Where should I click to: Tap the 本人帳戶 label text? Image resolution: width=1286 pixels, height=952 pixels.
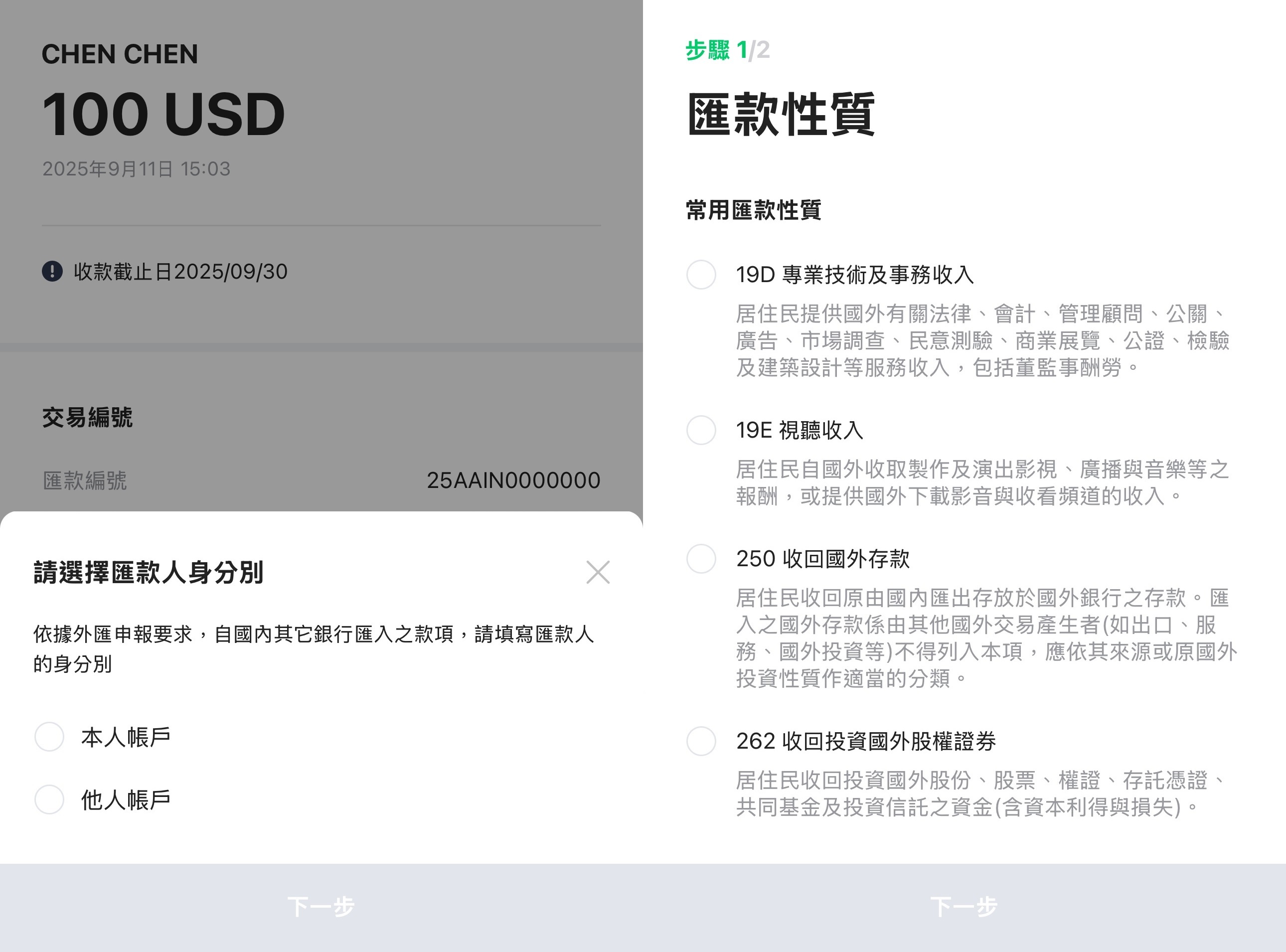tap(126, 738)
